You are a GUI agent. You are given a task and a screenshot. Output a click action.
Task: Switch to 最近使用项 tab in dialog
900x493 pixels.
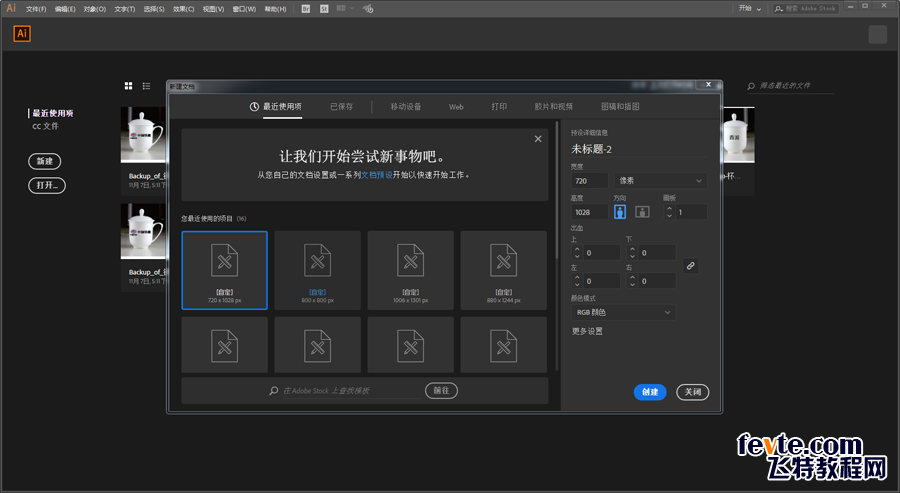(282, 107)
